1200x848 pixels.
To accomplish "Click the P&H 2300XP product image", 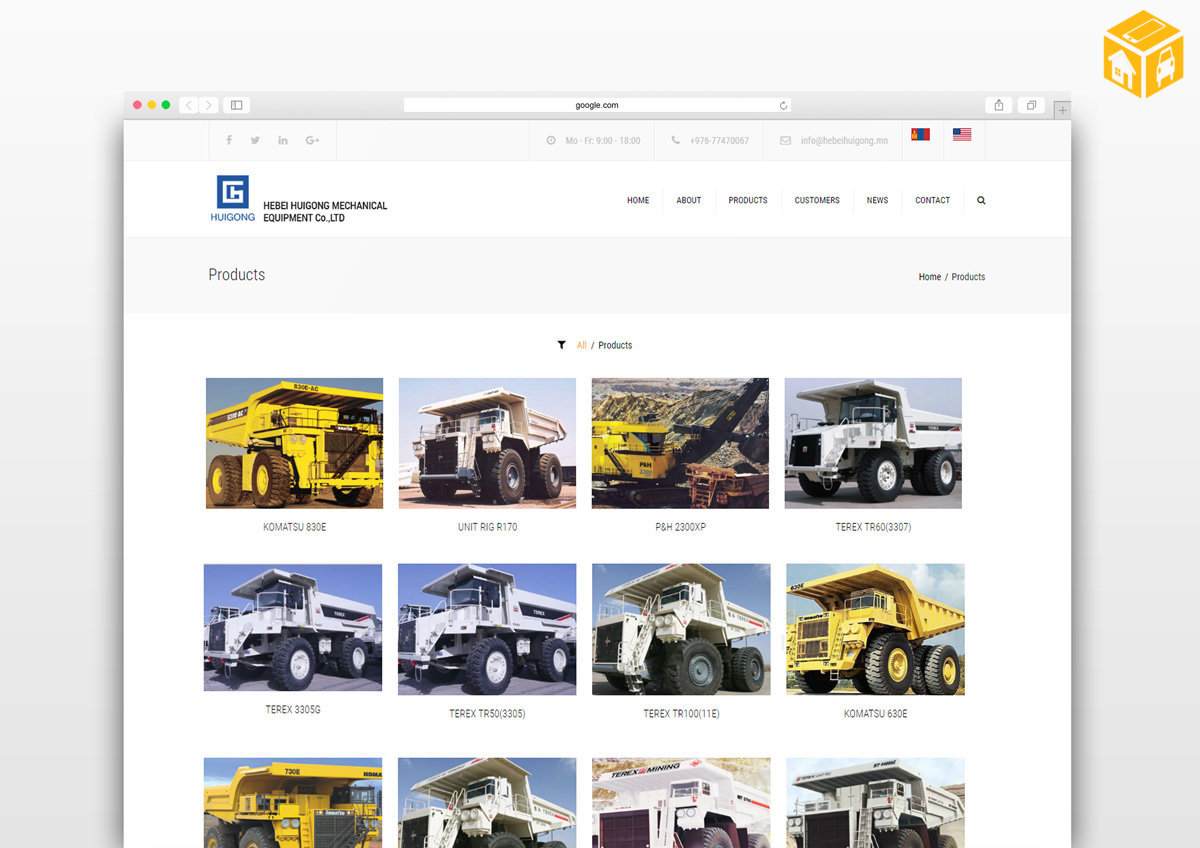I will pos(680,443).
